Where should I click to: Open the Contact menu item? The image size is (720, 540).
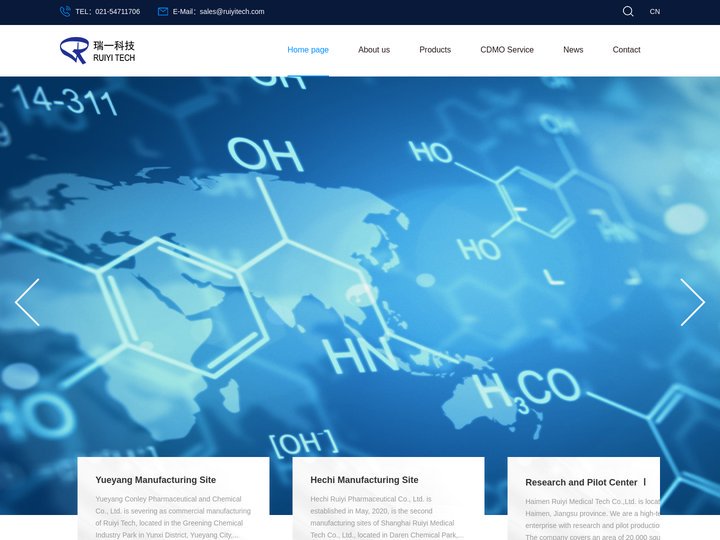click(x=626, y=50)
